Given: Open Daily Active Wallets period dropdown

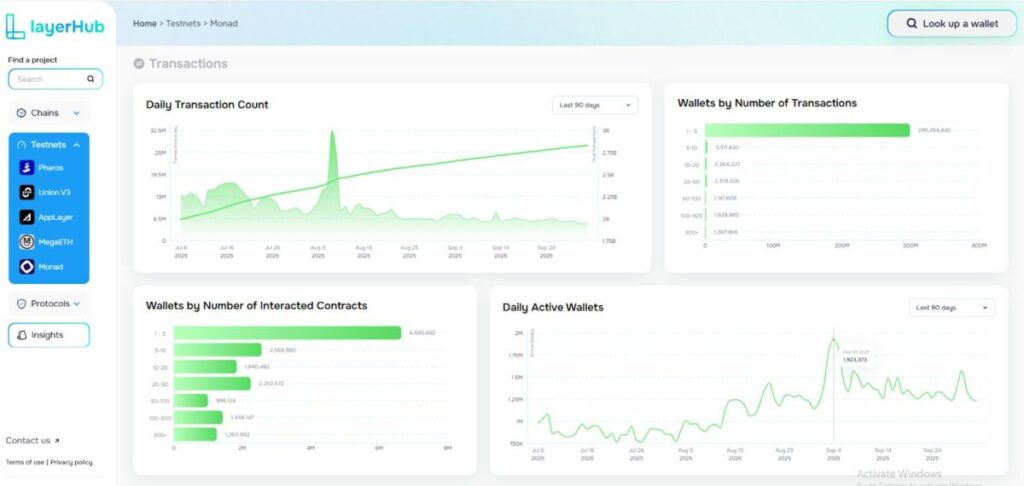Looking at the screenshot, I should point(952,307).
